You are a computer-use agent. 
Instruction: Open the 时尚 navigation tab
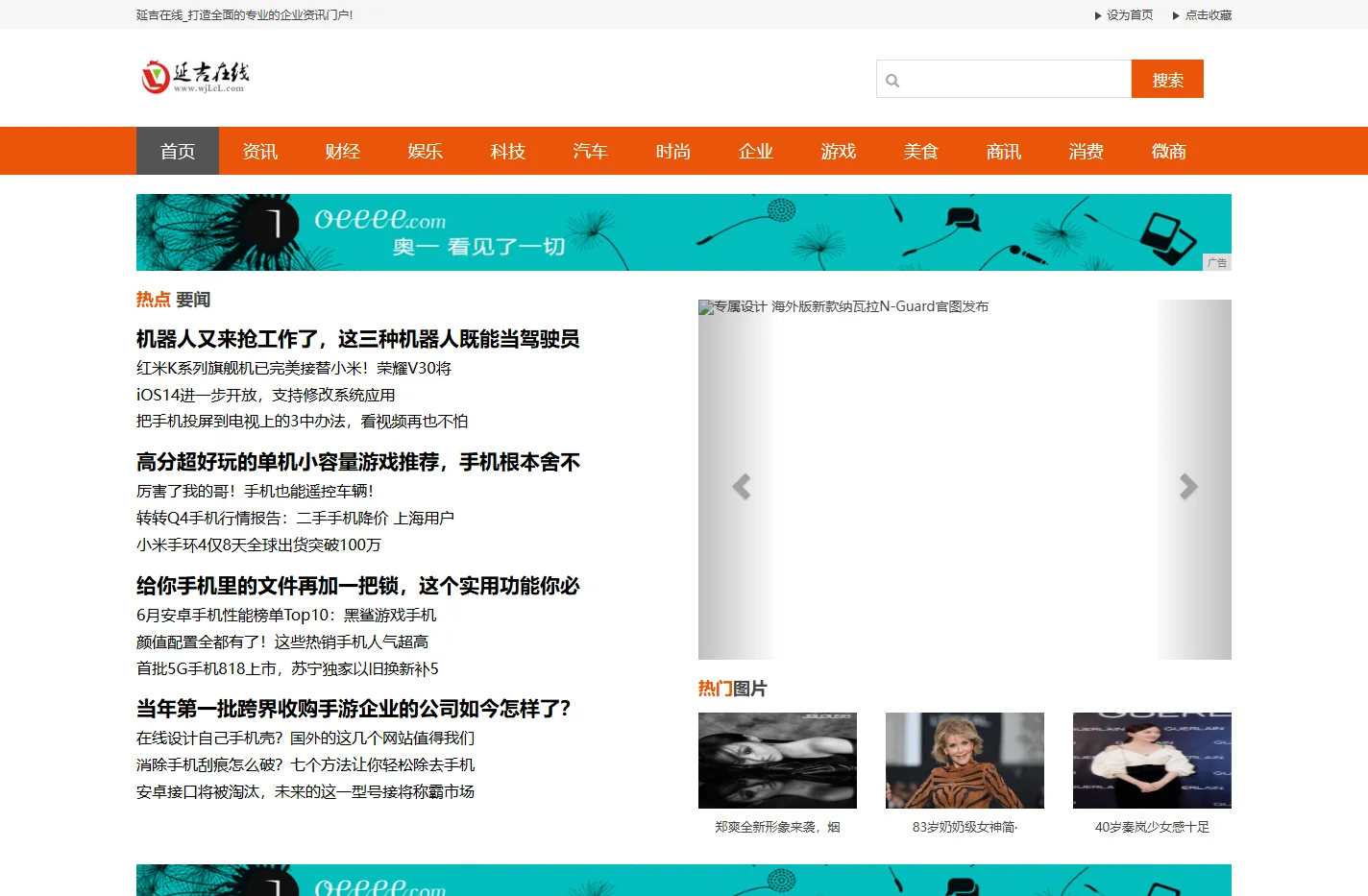[673, 151]
